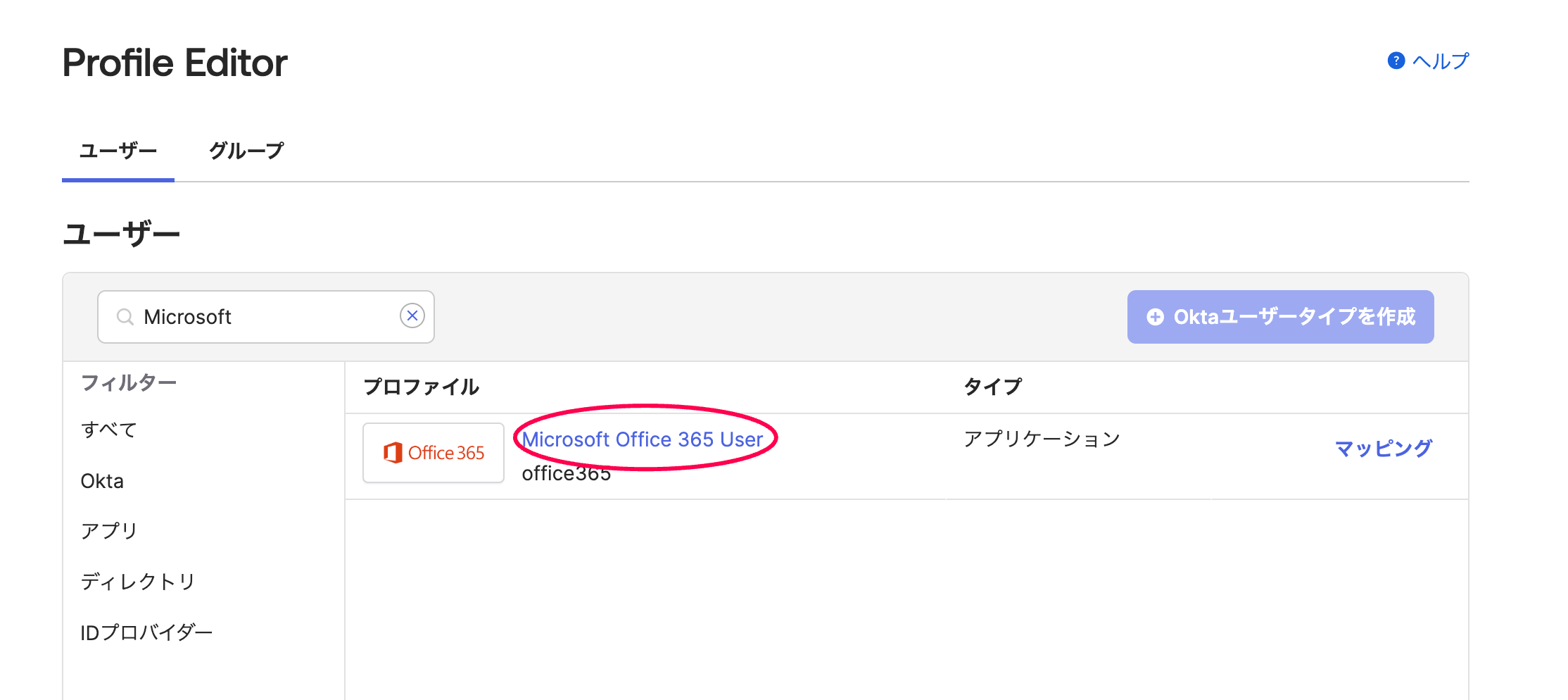The width and height of the screenshot is (1568, 700).
Task: Click the office365 profile subtitle text
Action: click(x=566, y=474)
